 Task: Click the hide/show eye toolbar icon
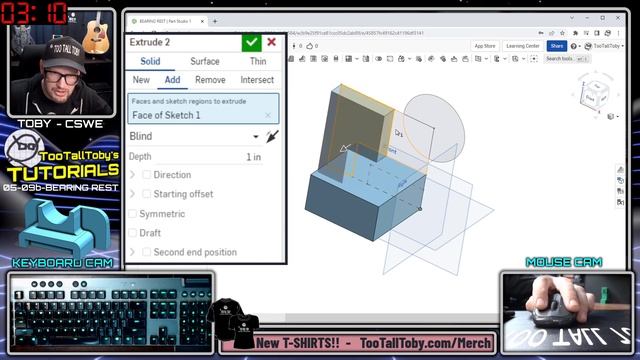point(378,59)
